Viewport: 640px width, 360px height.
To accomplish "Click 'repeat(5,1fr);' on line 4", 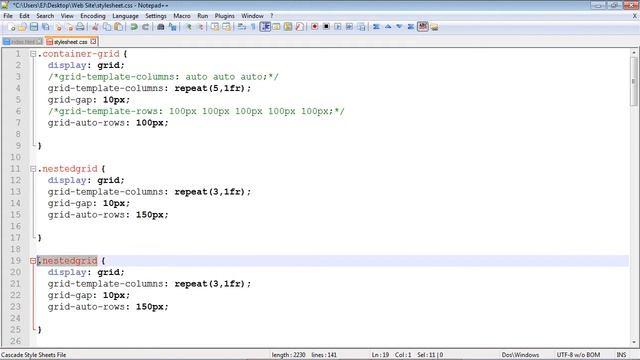I will [x=213, y=88].
